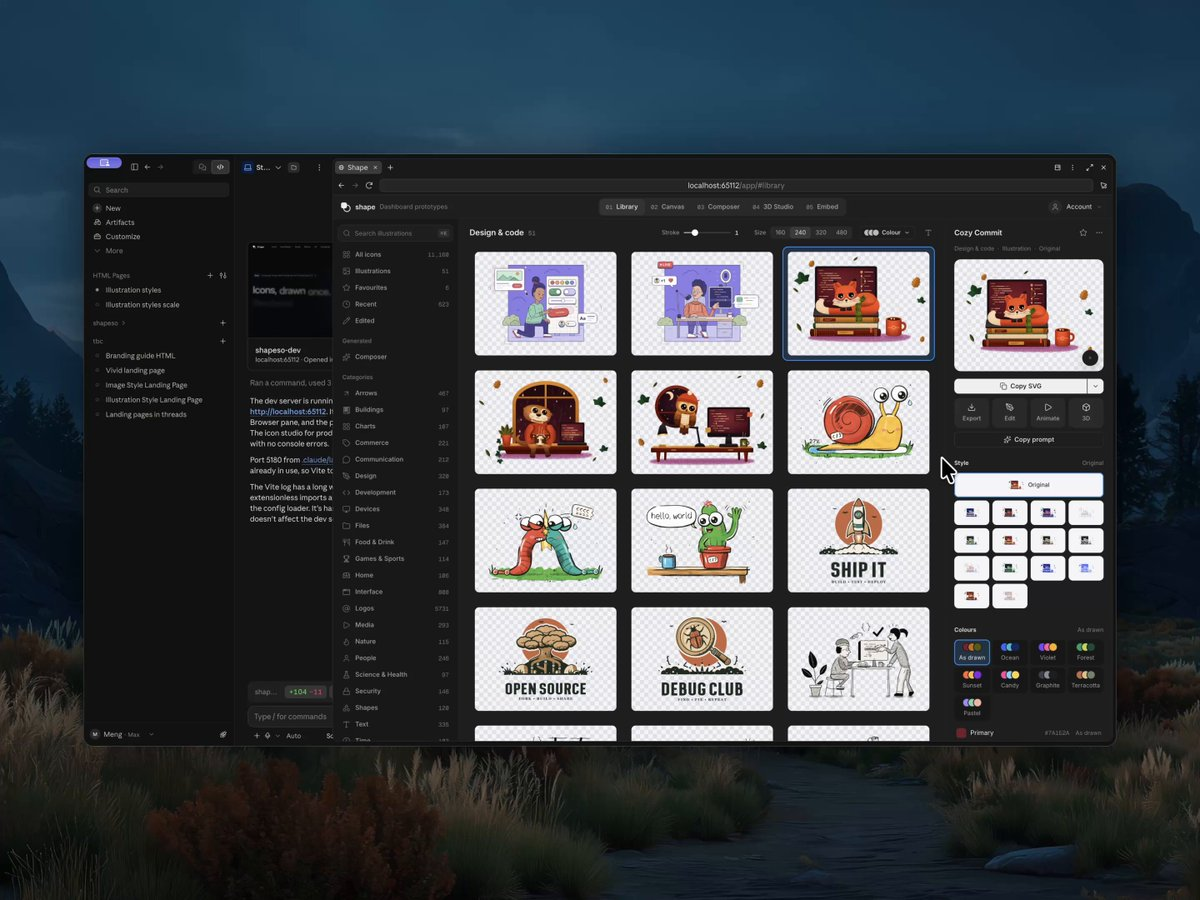Reload the page in the browser pane

(x=369, y=185)
